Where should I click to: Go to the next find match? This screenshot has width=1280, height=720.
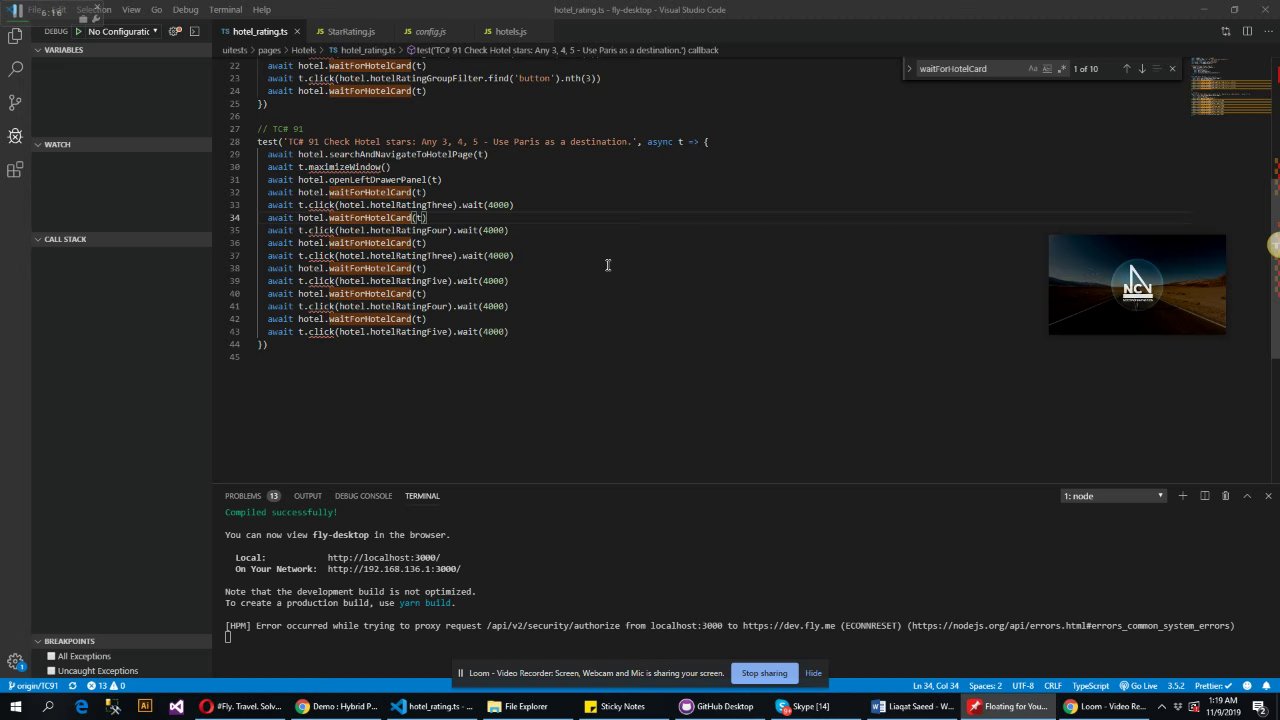pyautogui.click(x=1141, y=69)
